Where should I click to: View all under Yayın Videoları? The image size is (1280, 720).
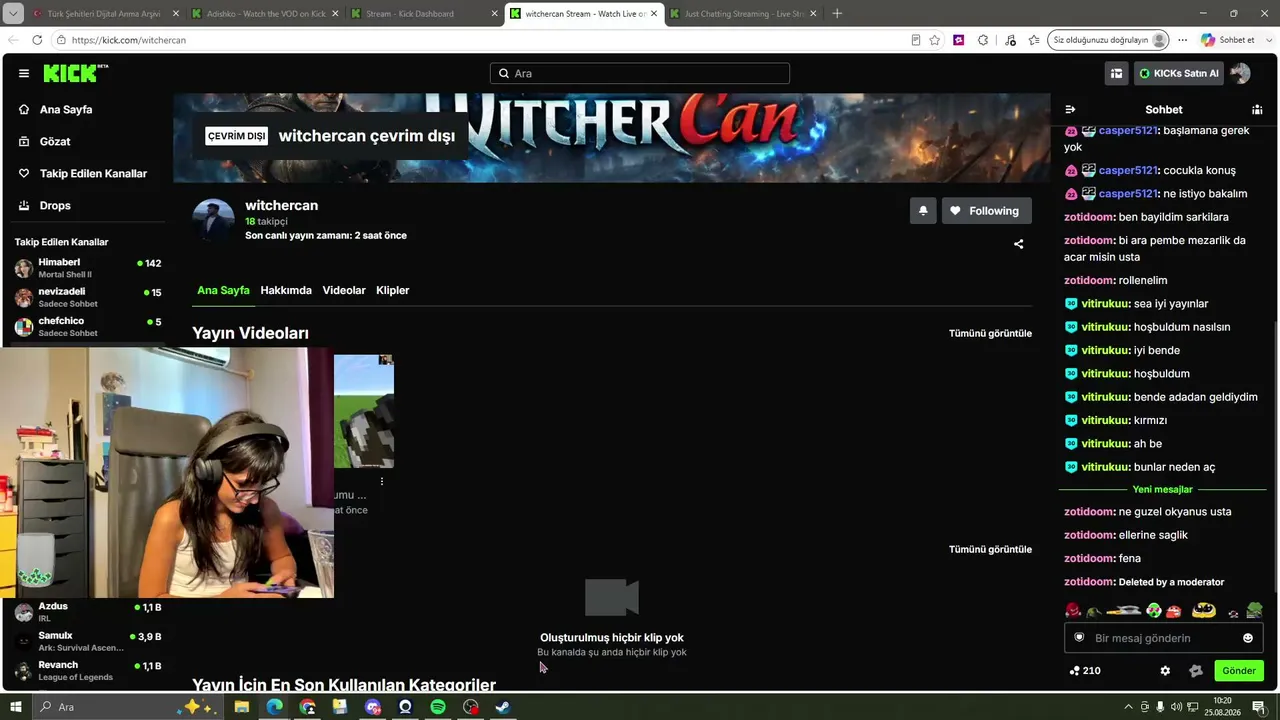[990, 333]
